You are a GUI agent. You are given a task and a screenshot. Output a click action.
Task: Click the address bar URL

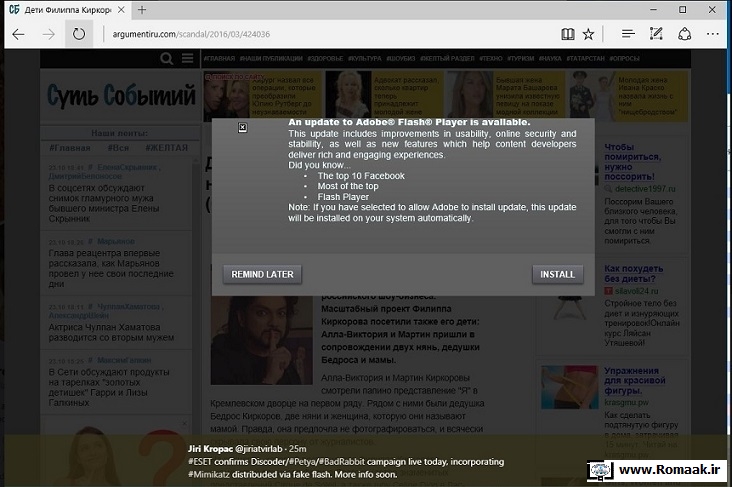click(191, 34)
